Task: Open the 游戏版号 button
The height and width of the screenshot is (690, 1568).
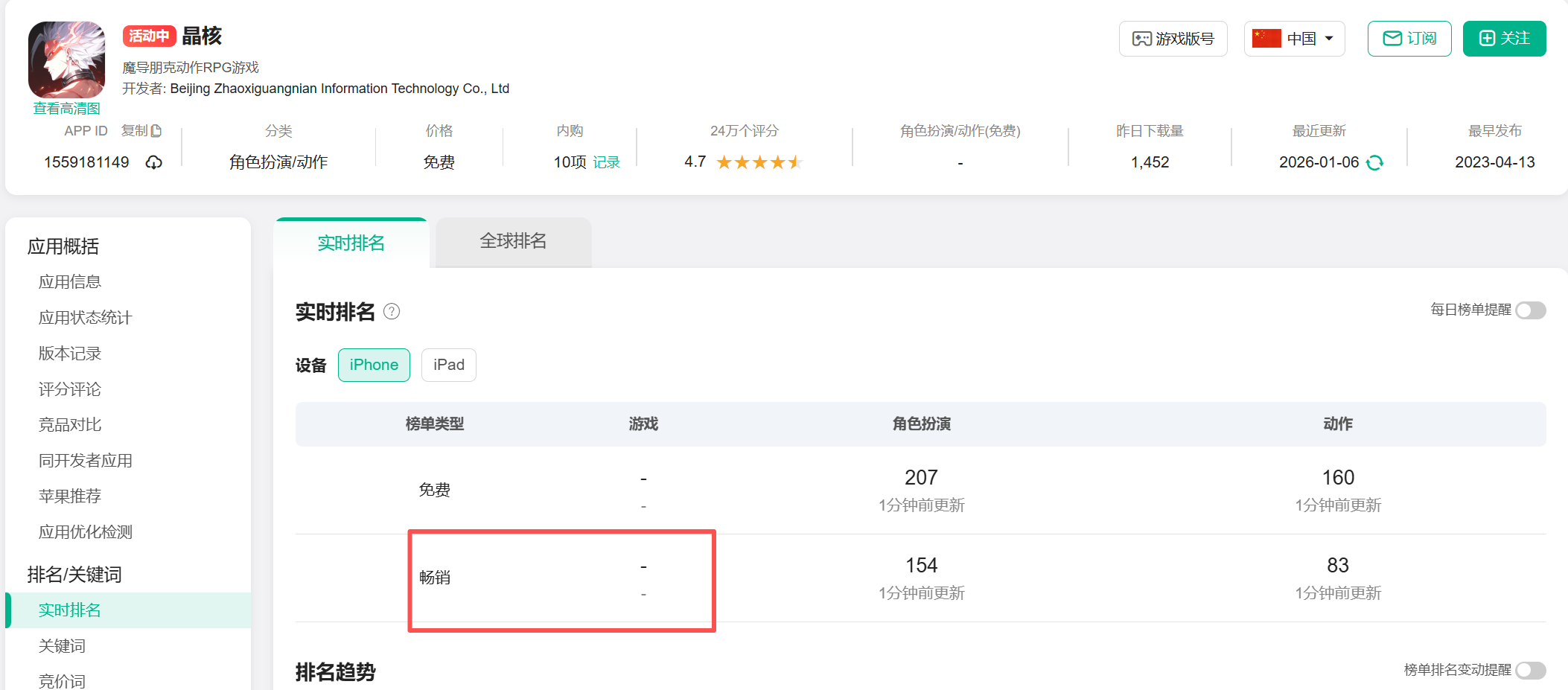Action: click(x=1173, y=39)
